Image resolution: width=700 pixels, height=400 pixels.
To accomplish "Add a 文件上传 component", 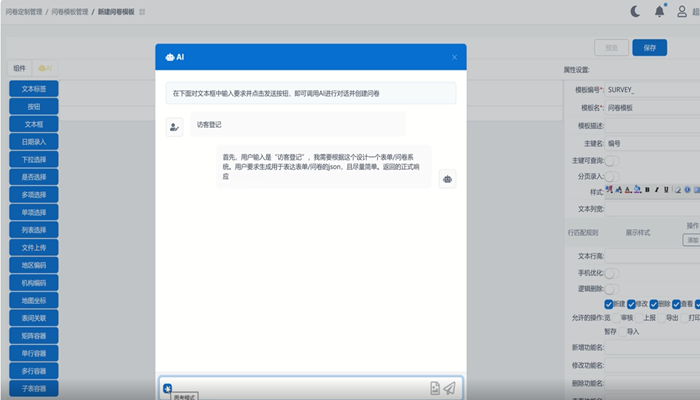I will [x=34, y=248].
